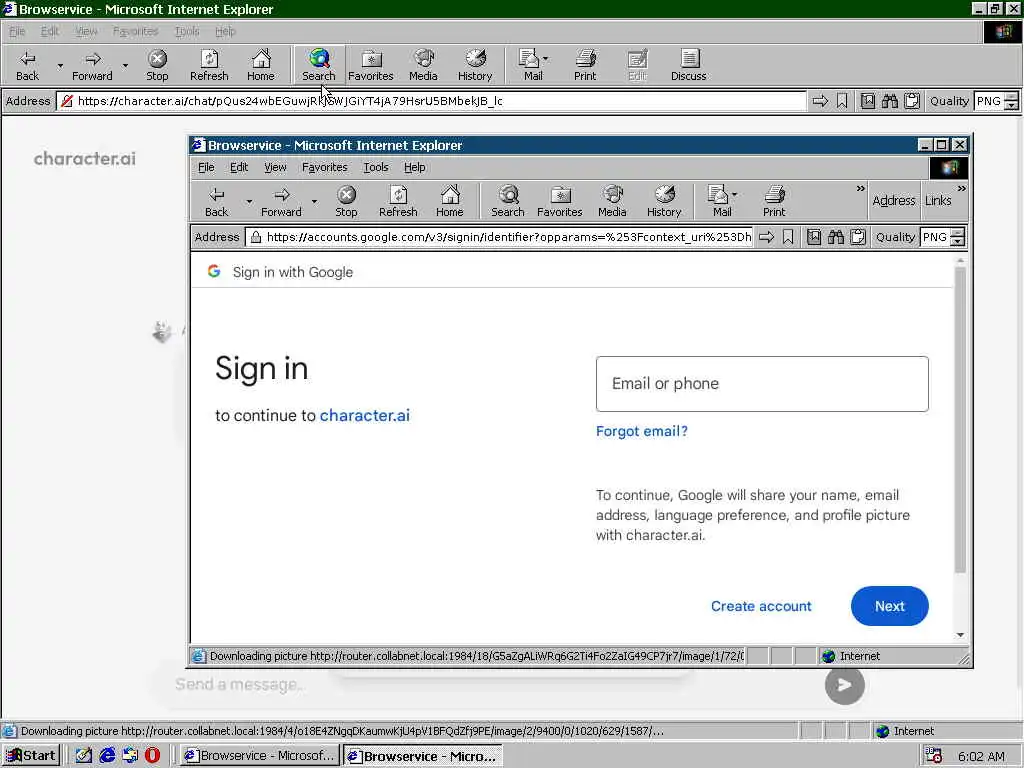This screenshot has height=768, width=1024.
Task: Open the View menu in the Google sign-in window
Action: pyautogui.click(x=275, y=167)
